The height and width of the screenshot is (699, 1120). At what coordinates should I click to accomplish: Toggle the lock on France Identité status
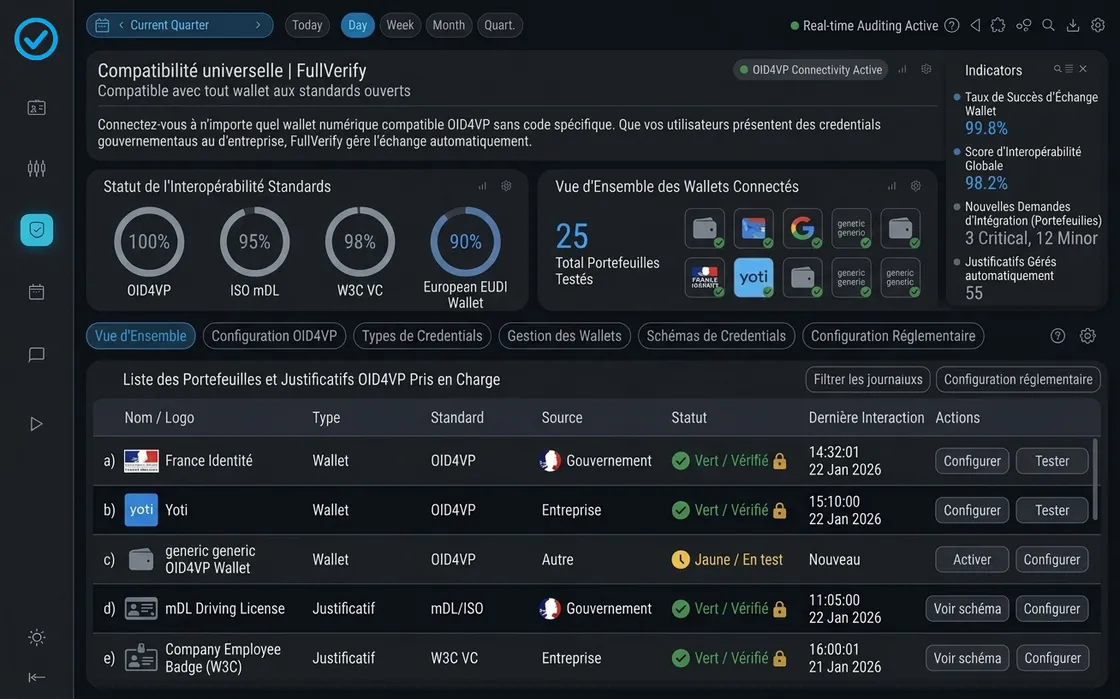[781, 461]
